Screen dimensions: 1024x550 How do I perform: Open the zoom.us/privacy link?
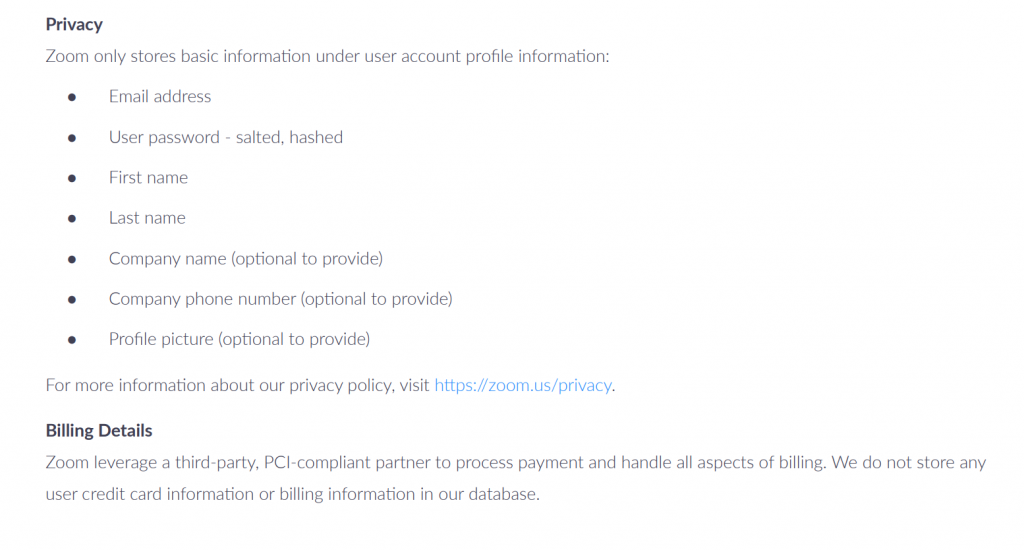pyautogui.click(x=522, y=385)
